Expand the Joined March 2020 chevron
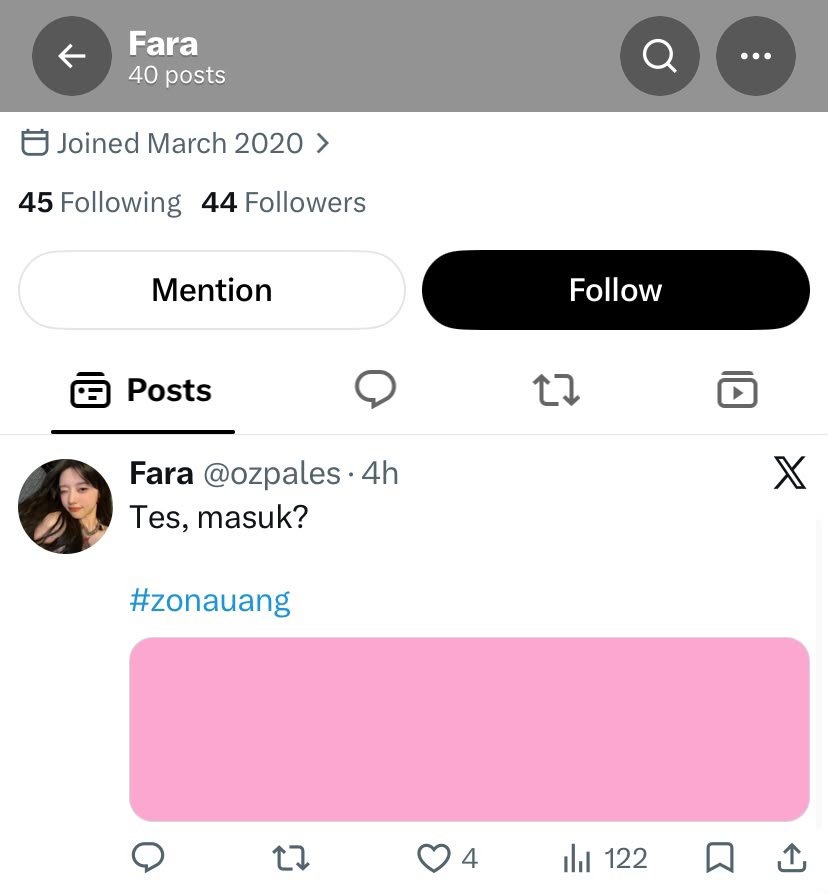 (323, 144)
